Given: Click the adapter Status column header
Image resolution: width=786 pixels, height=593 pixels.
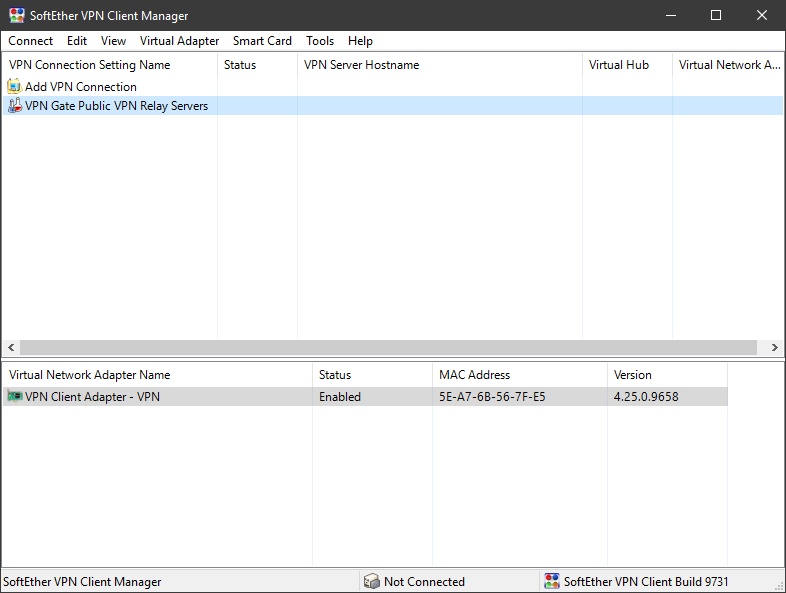Looking at the screenshot, I should 372,374.
